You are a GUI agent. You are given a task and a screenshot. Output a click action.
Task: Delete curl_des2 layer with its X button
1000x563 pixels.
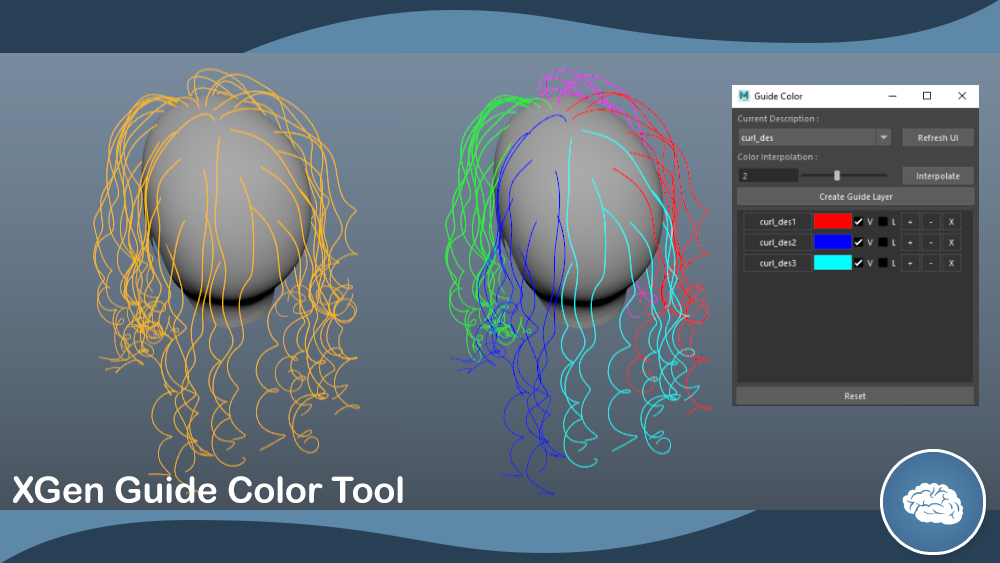click(x=952, y=242)
